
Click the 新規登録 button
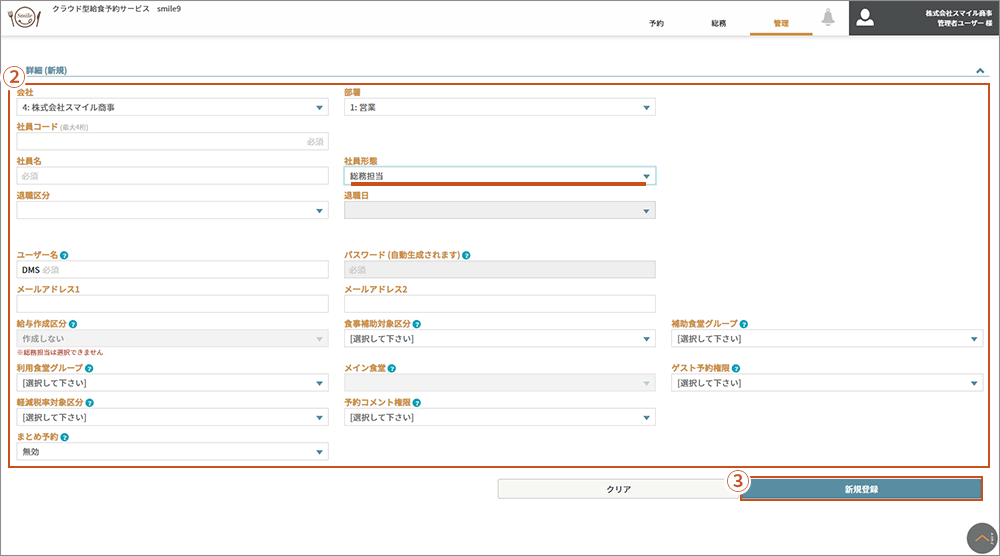pyautogui.click(x=861, y=489)
